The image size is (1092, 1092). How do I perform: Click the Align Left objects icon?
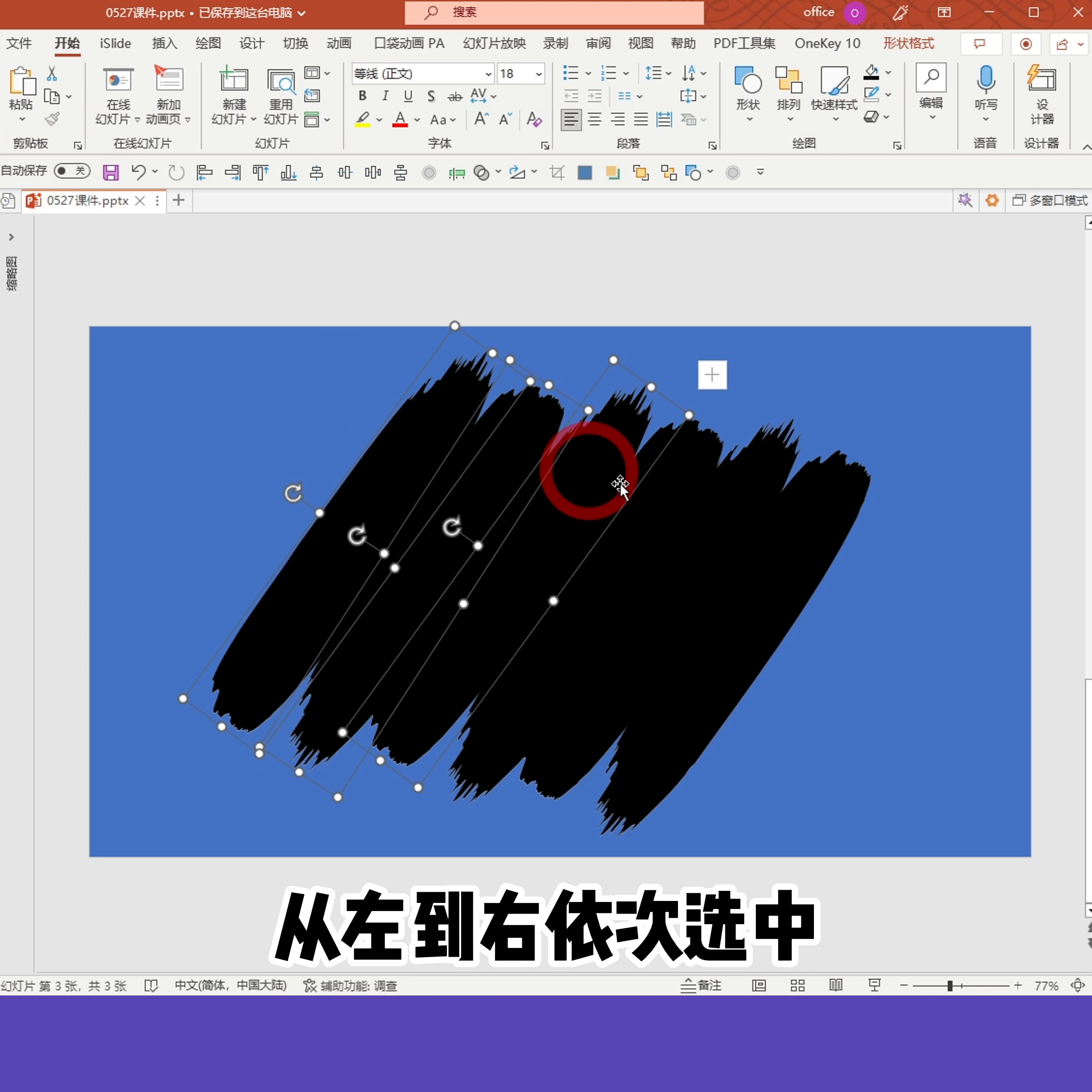pos(204,172)
